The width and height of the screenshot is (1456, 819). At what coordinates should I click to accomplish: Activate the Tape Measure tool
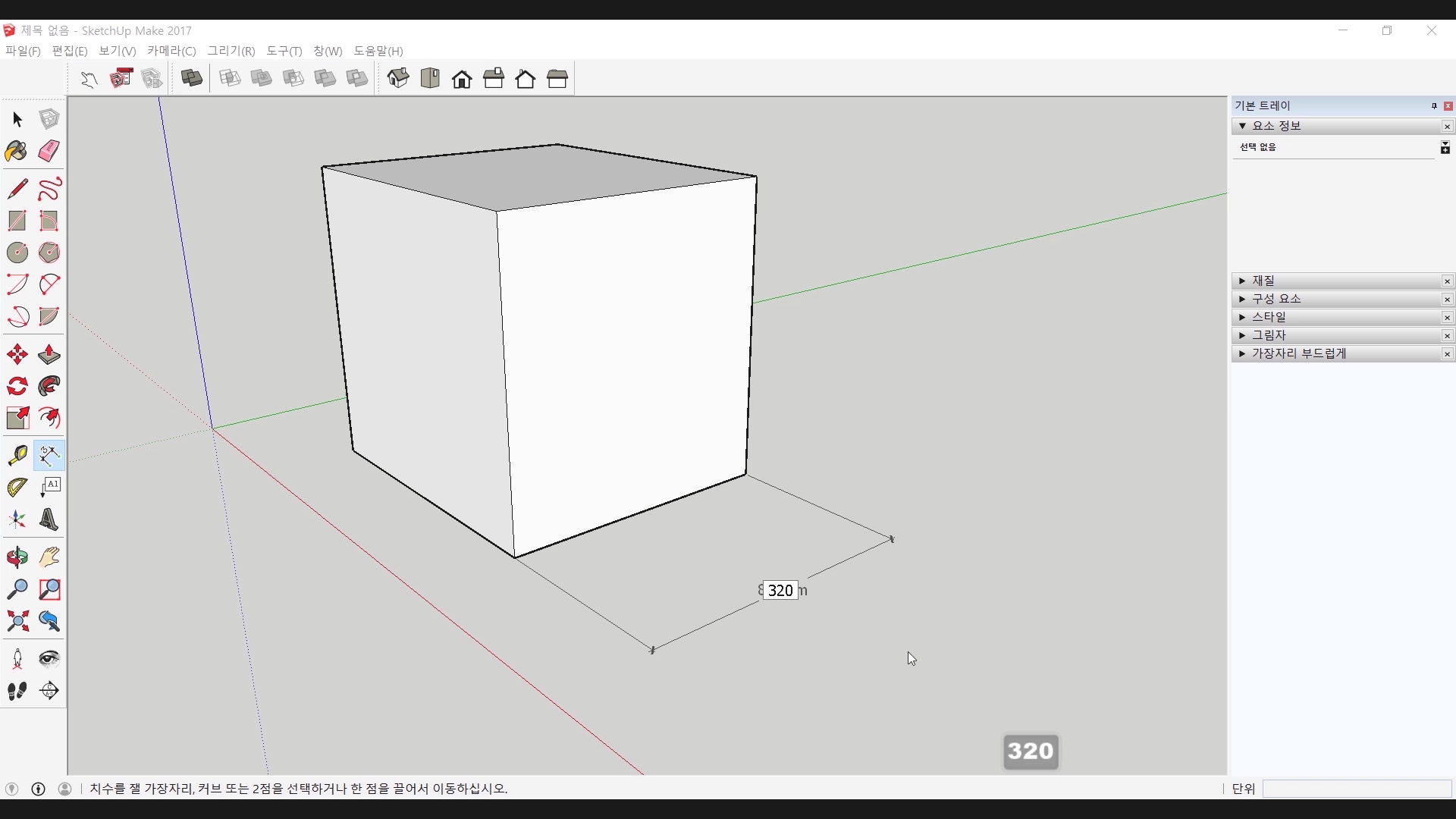(17, 455)
